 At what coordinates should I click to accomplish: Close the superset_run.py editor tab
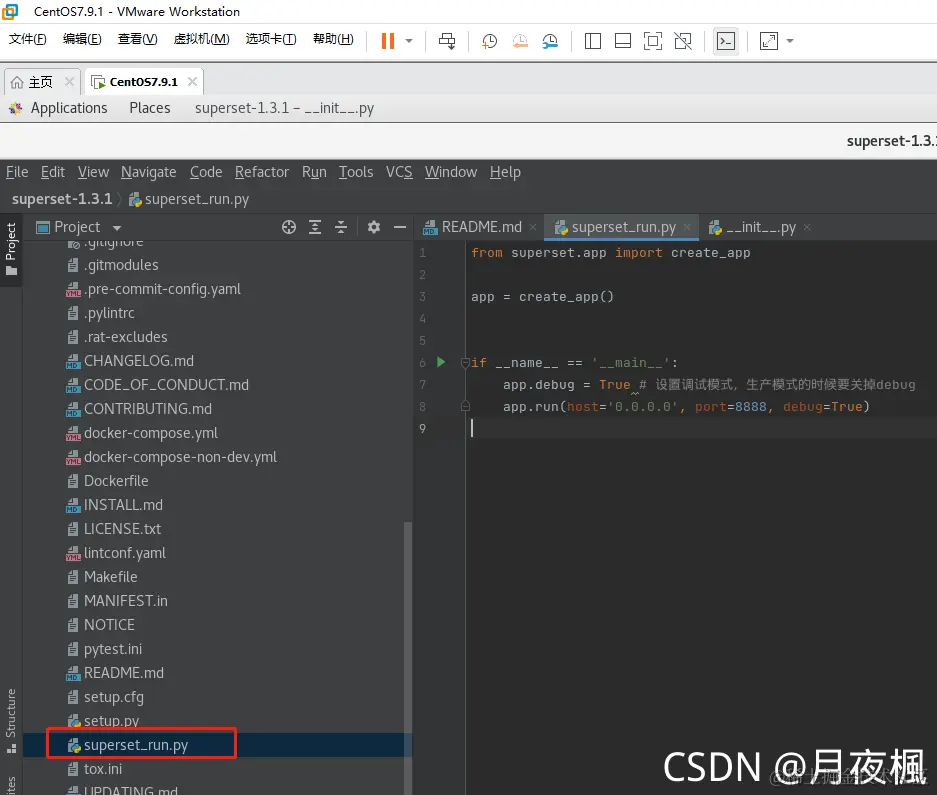point(687,227)
